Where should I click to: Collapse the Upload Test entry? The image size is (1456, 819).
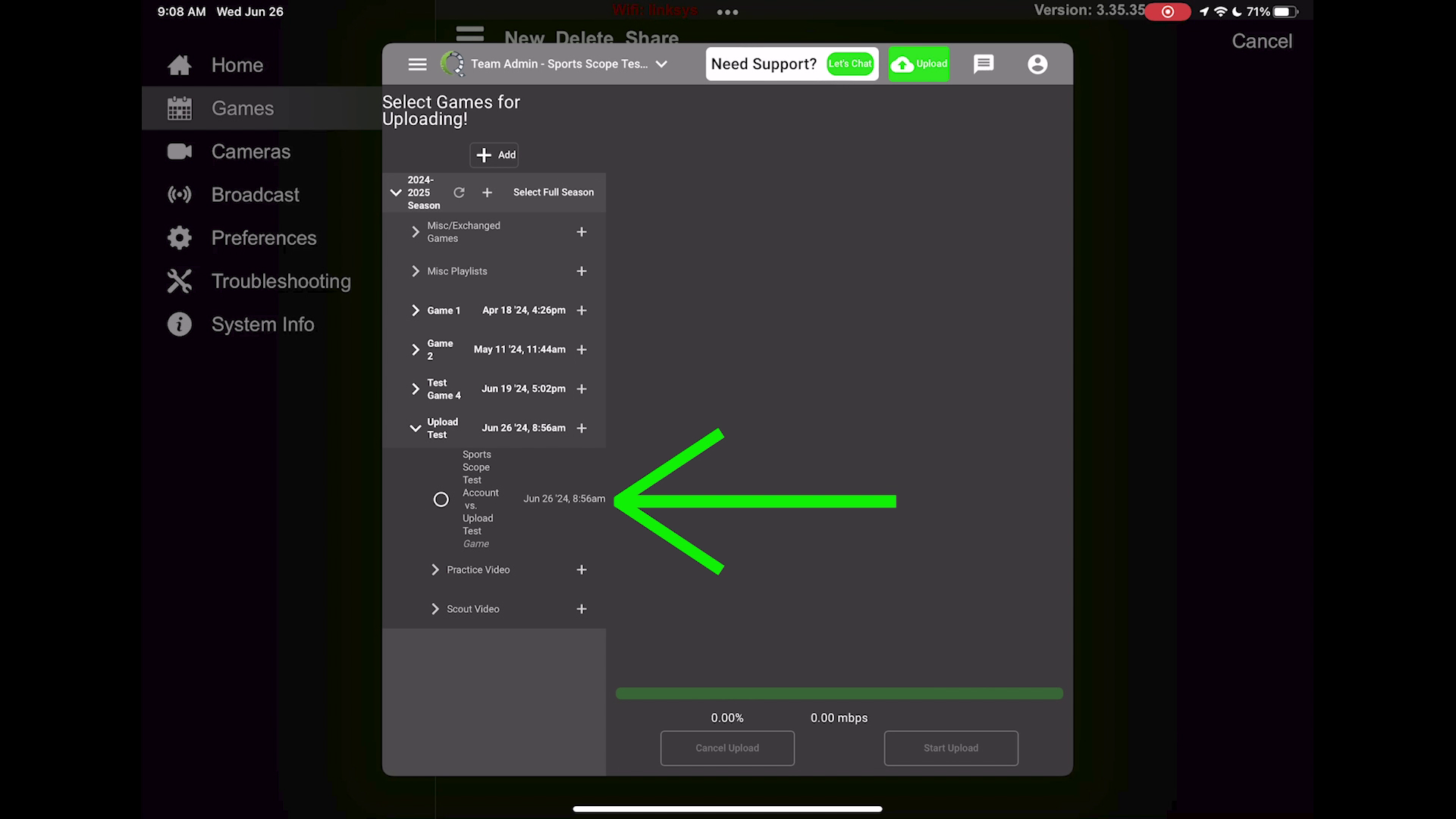click(416, 428)
